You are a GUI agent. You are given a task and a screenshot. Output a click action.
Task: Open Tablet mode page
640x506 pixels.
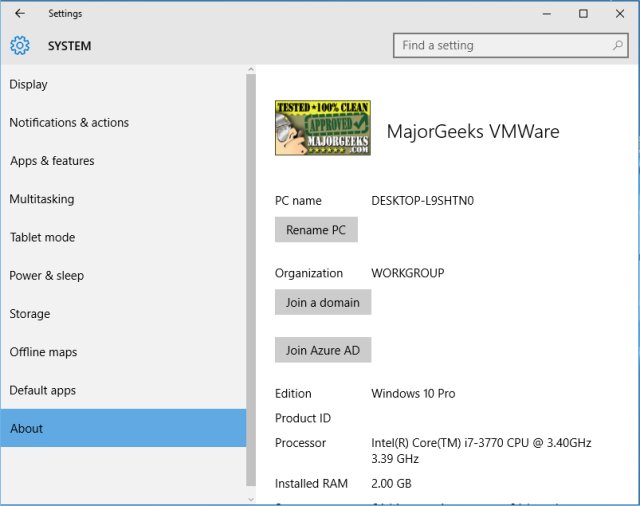pyautogui.click(x=123, y=237)
